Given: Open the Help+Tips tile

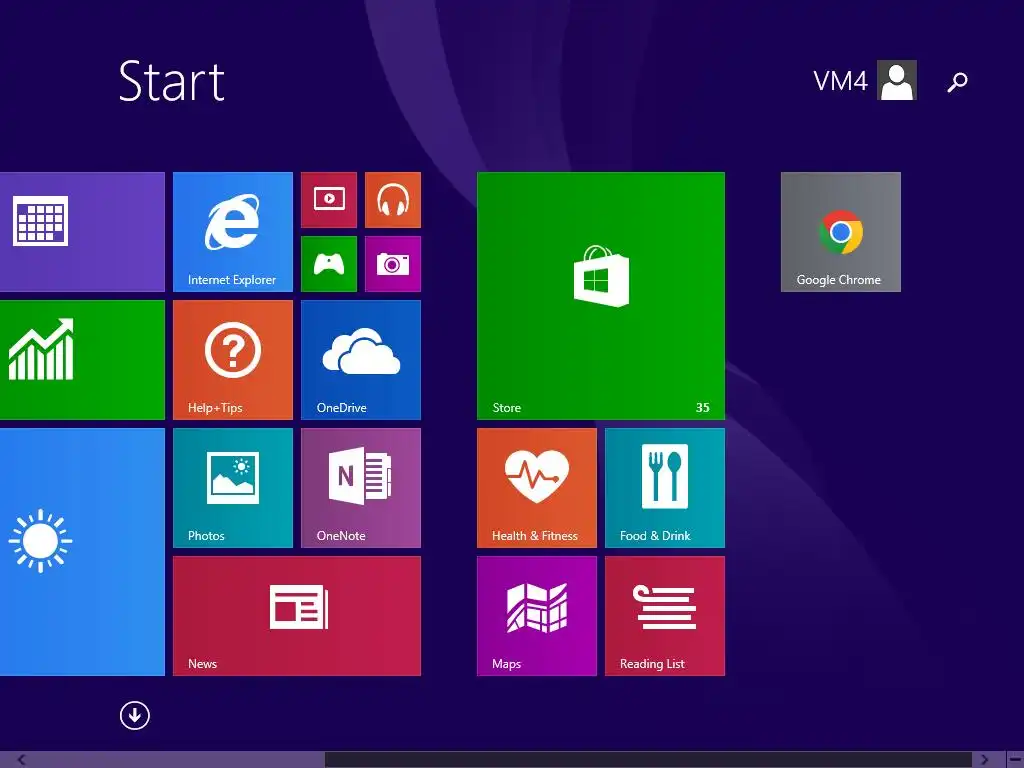Looking at the screenshot, I should coord(232,360).
